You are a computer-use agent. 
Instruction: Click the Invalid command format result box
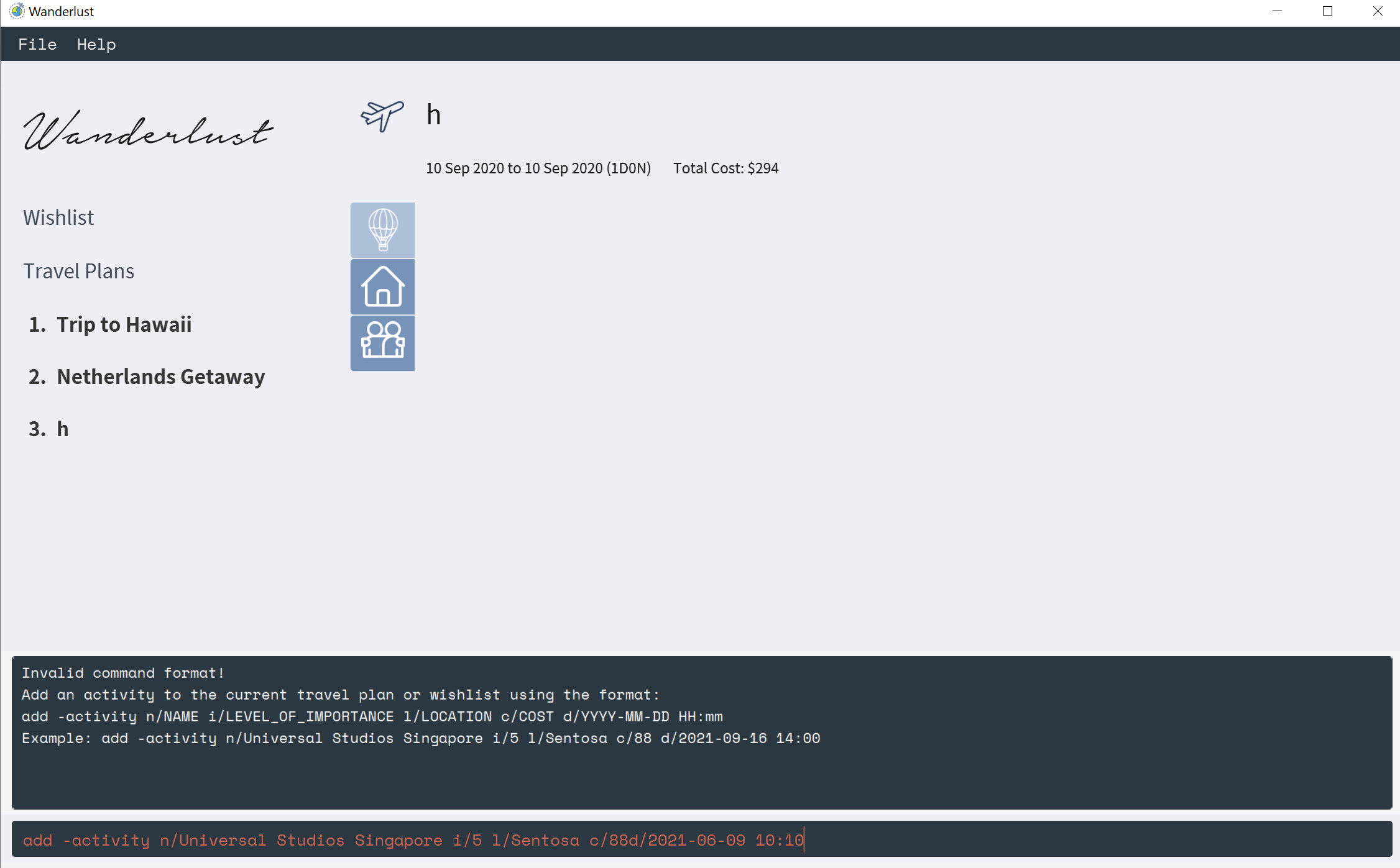point(701,732)
